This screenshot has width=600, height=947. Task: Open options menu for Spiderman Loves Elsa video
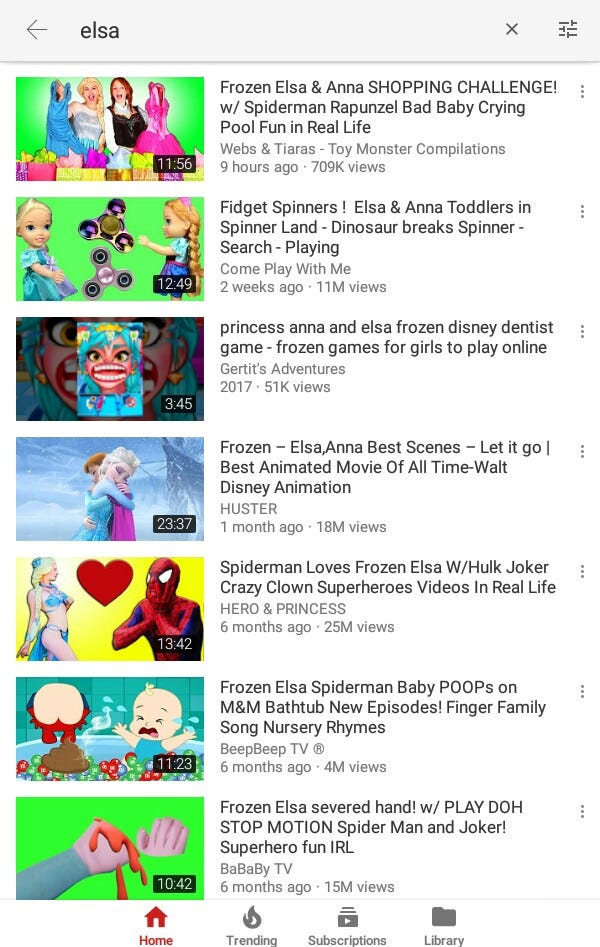coord(582,571)
